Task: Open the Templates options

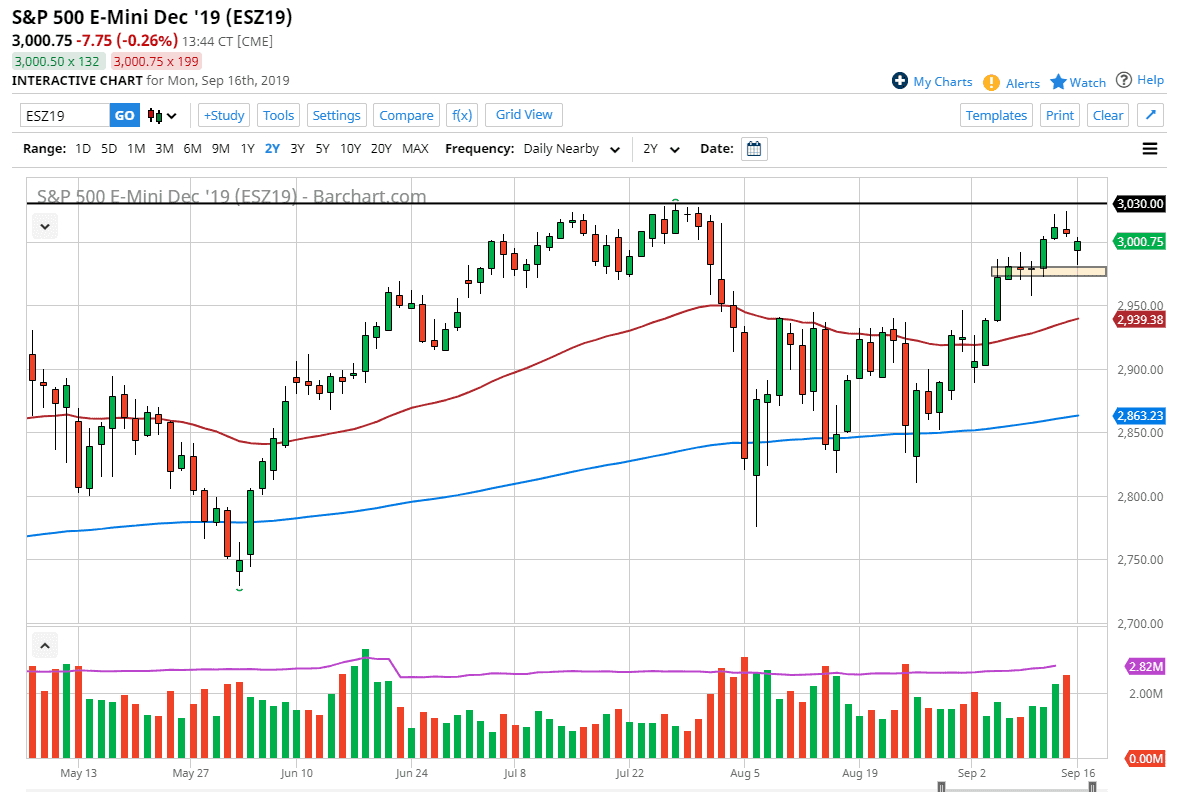Action: pos(996,115)
